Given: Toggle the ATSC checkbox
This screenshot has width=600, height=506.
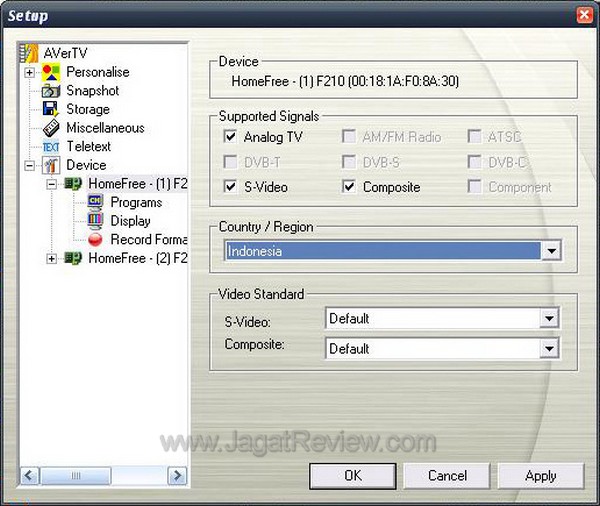Looking at the screenshot, I should [474, 136].
